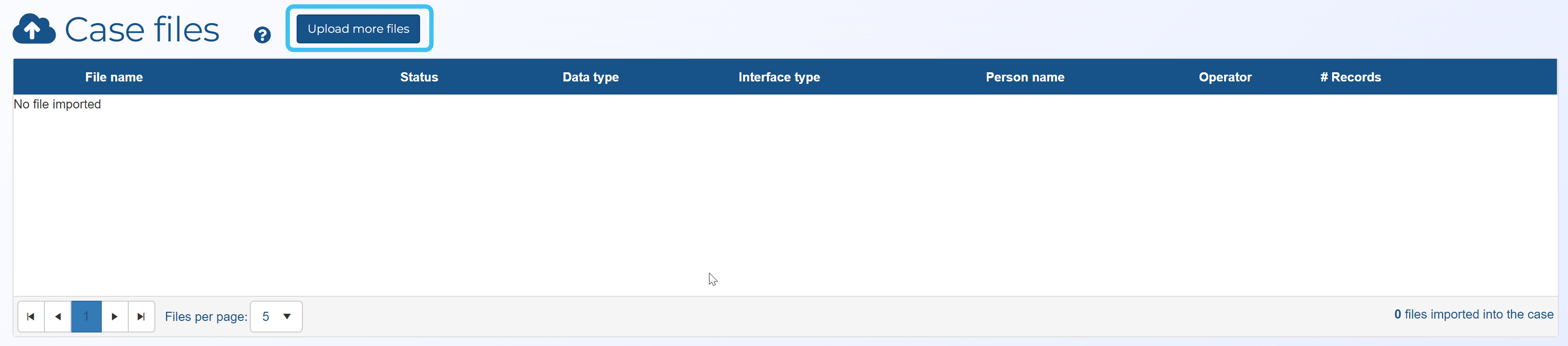
Task: Click the '0 files imported into the case' text
Action: (1473, 314)
